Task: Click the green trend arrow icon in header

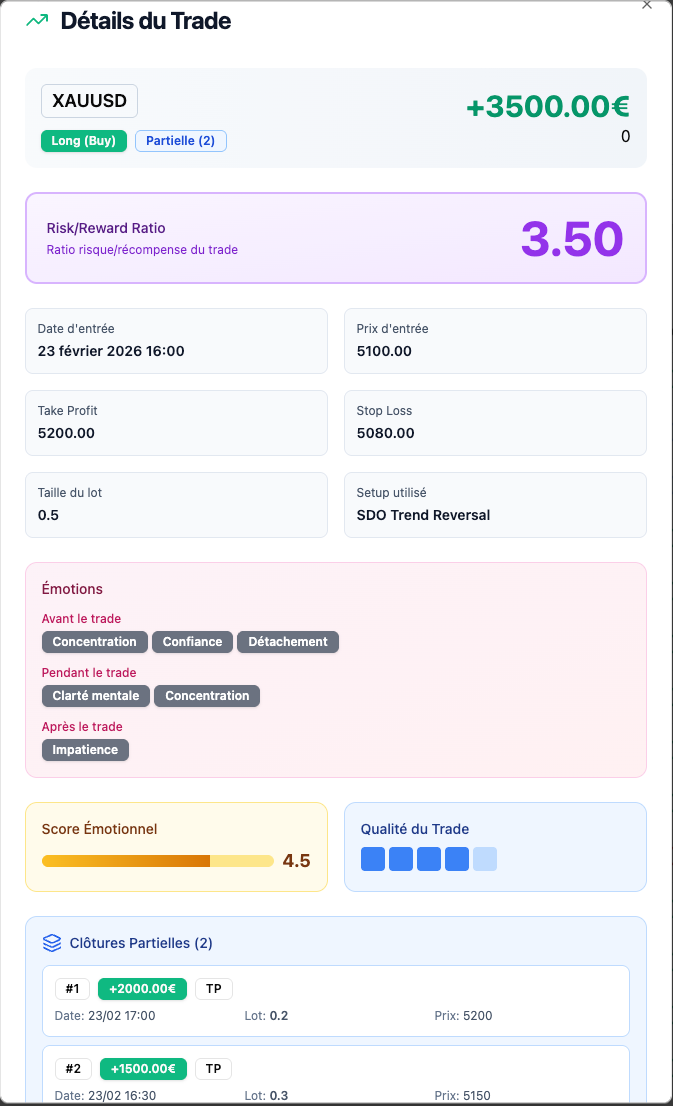Action: 37,20
